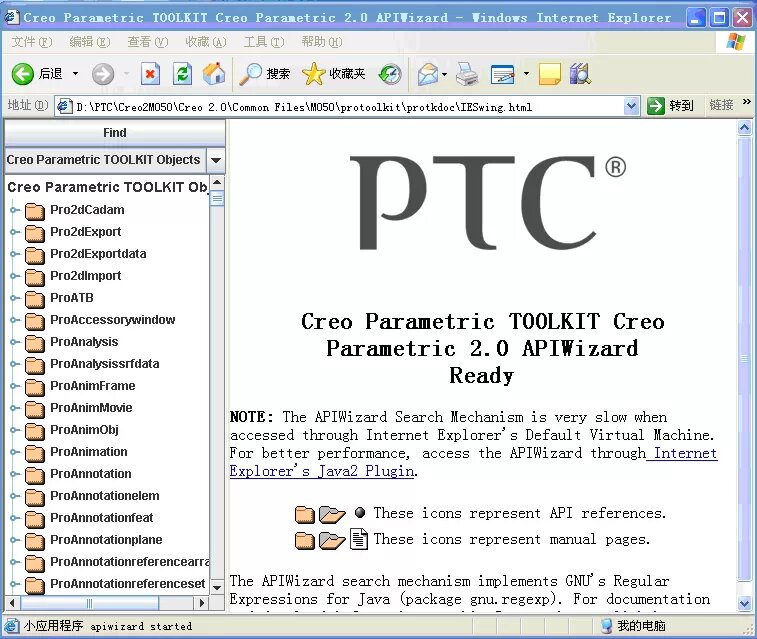The height and width of the screenshot is (639, 757).
Task: Click the IE Back arrow button
Action: click(24, 74)
